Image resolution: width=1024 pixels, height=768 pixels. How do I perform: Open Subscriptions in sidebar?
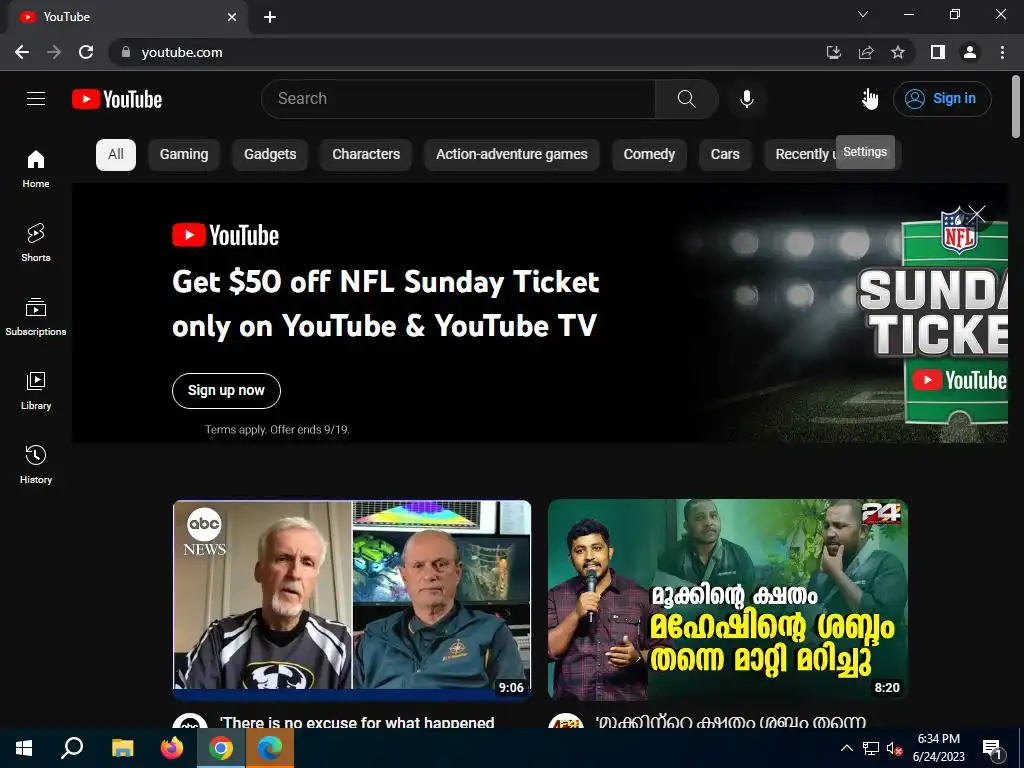point(36,316)
